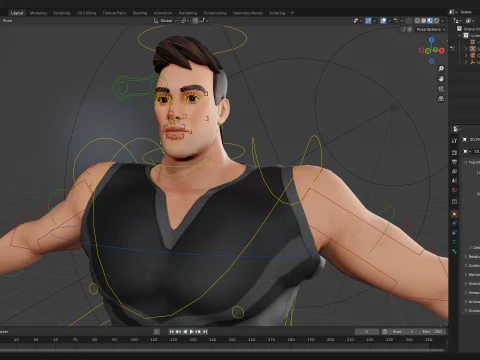The height and width of the screenshot is (360, 480).
Task: Open the Global transform orientation dropdown
Action: click(165, 21)
